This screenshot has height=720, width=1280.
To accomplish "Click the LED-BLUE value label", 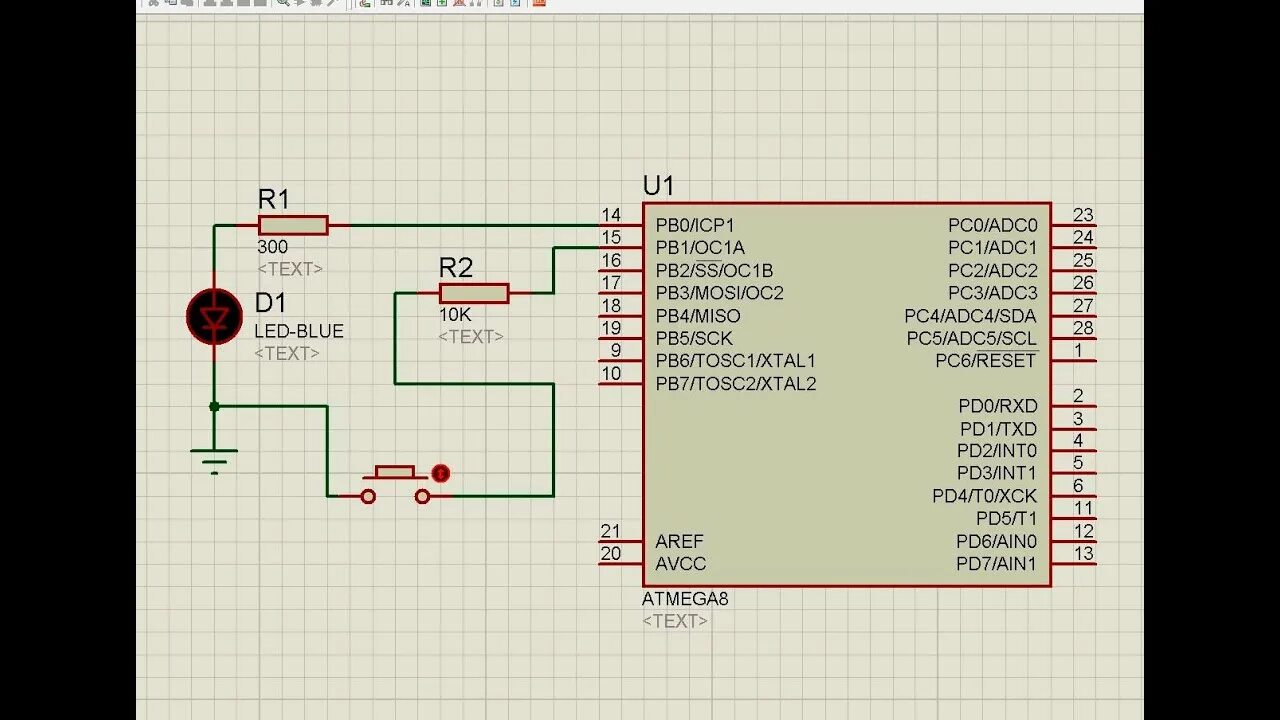I will [299, 331].
